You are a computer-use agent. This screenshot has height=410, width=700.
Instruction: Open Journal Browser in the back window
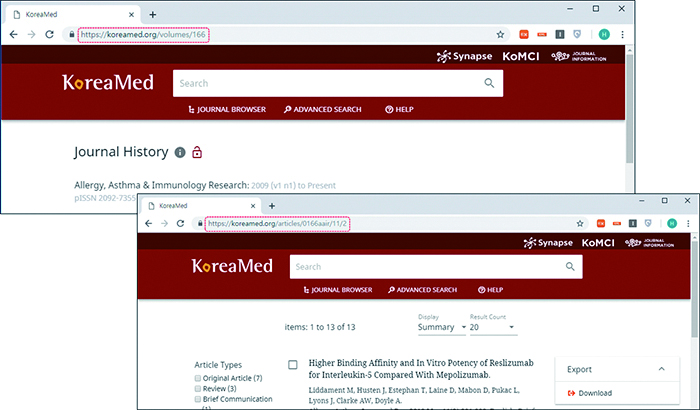click(227, 109)
